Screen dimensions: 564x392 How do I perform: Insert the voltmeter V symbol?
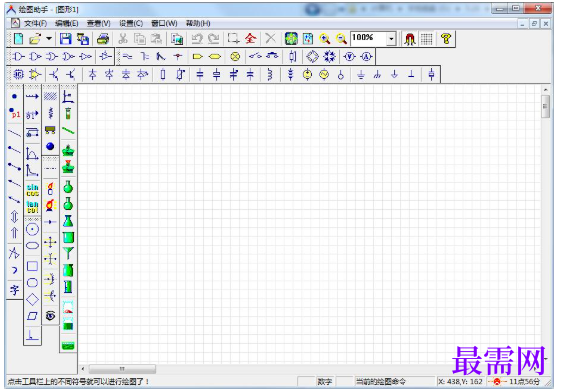pos(349,56)
